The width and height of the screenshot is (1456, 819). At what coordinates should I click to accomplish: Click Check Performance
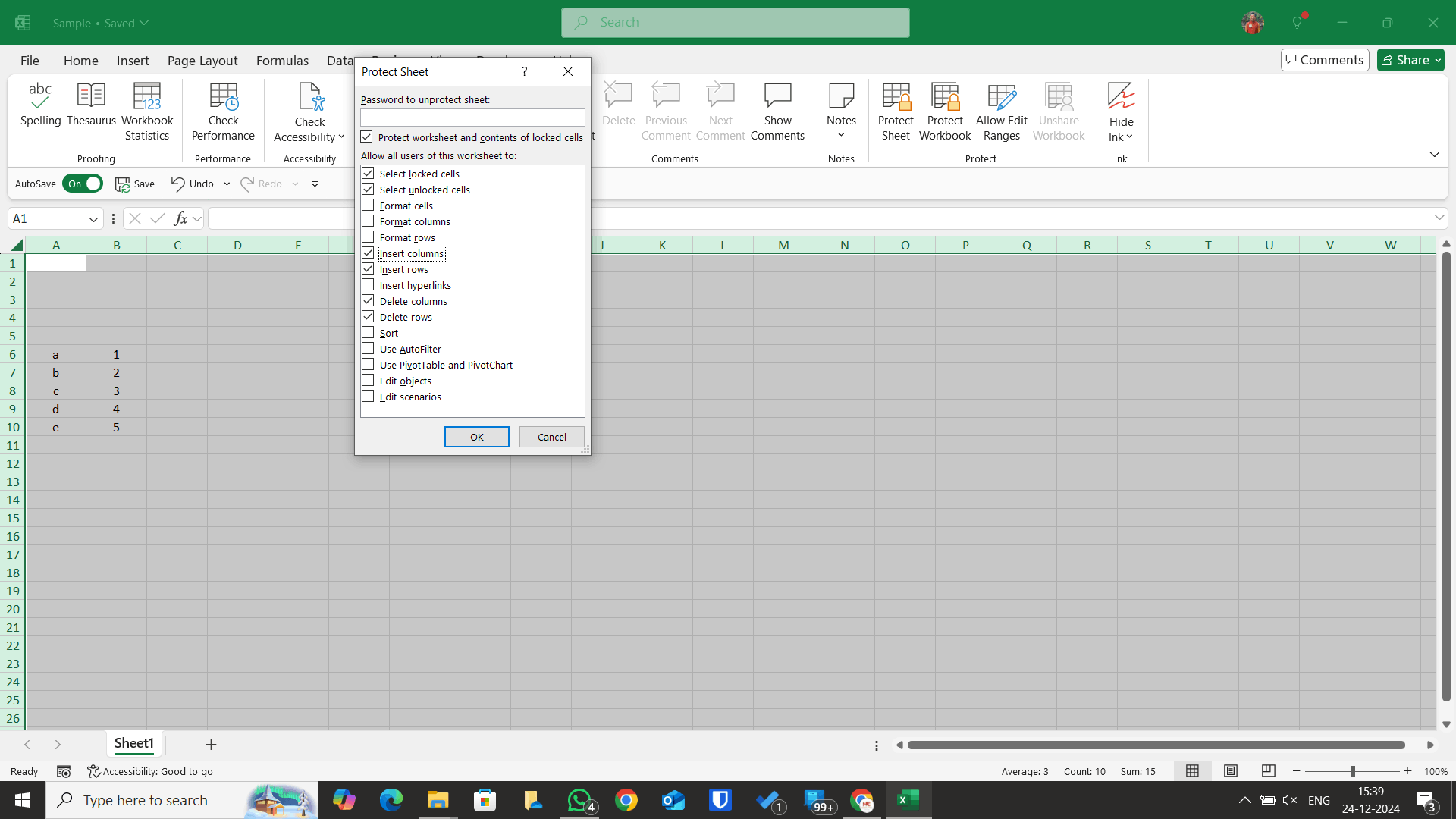[222, 108]
